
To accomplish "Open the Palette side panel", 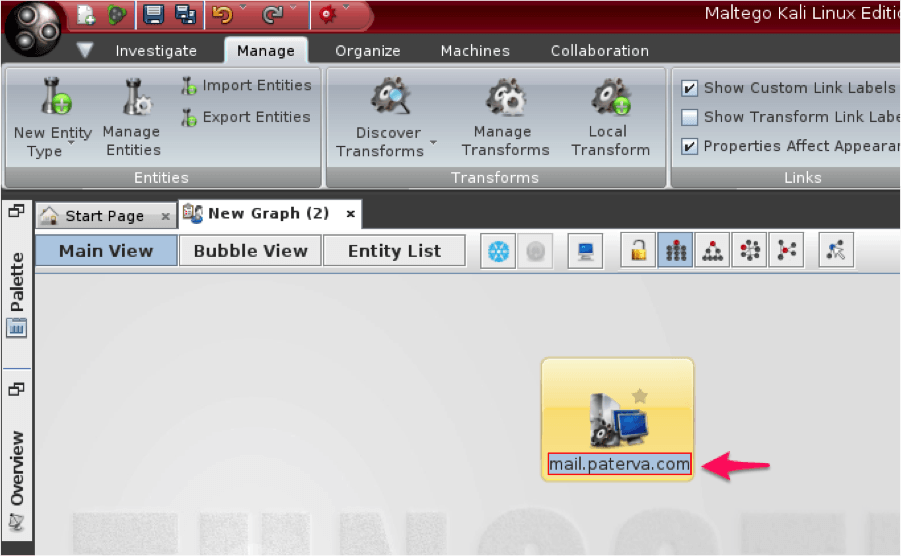I will pos(17,281).
